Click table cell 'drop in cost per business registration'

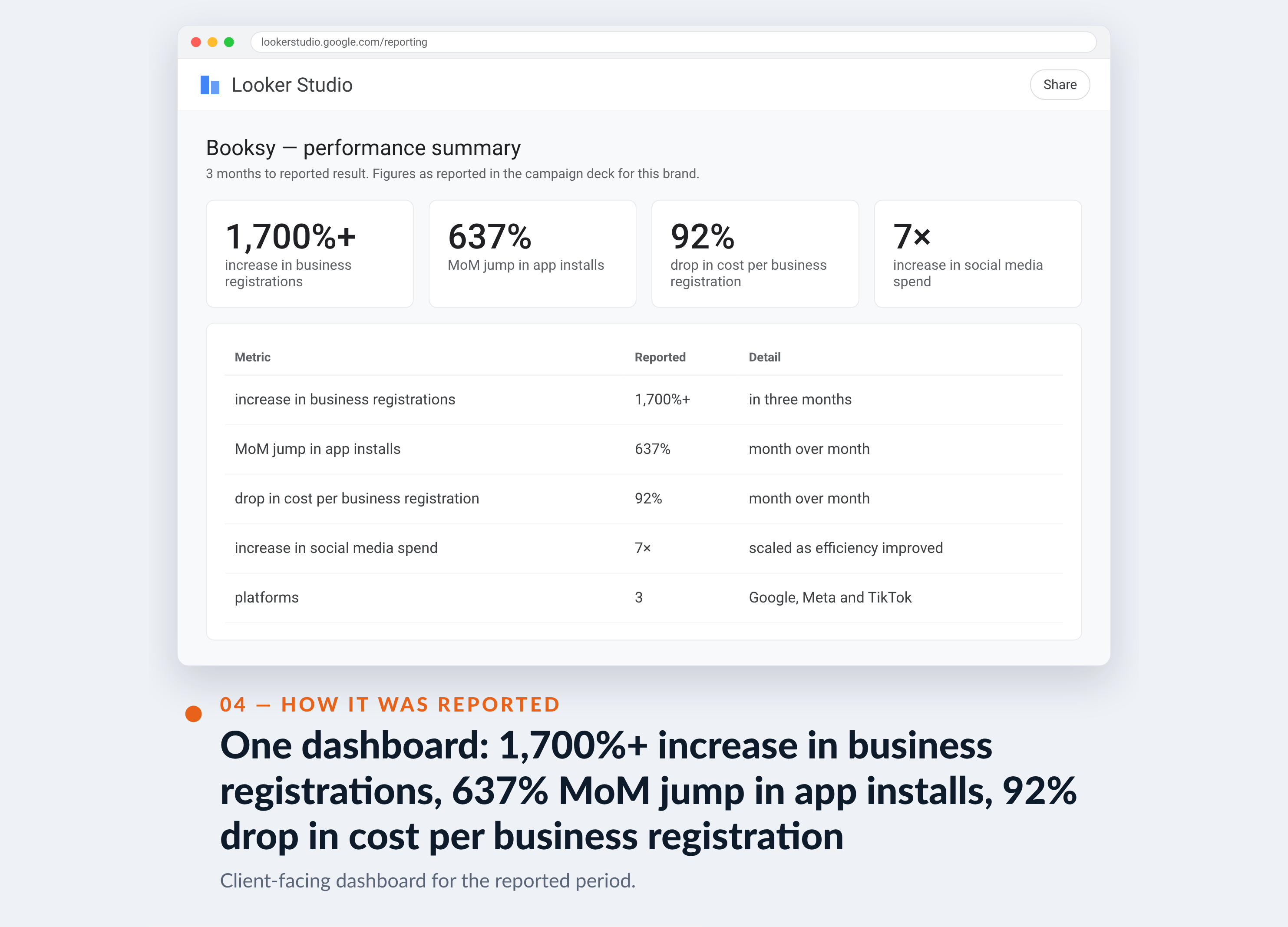coord(357,498)
